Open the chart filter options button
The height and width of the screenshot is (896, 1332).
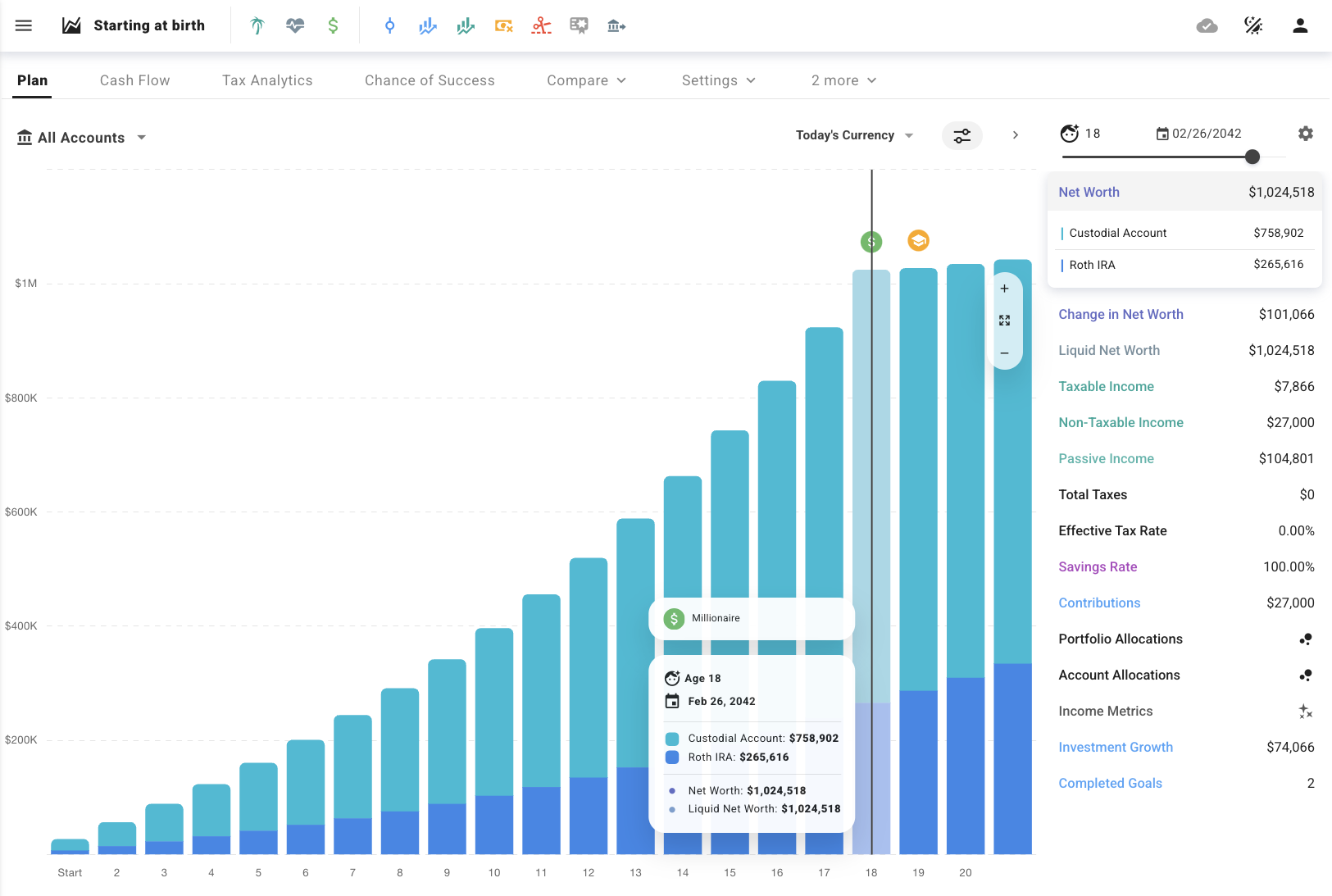click(x=961, y=135)
